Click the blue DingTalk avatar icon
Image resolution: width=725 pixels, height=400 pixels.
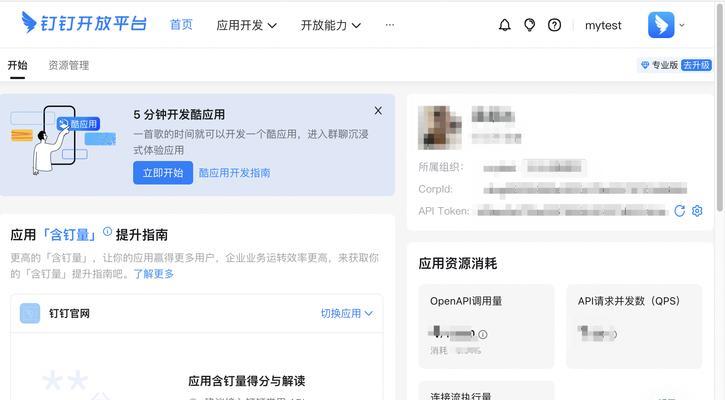661,25
